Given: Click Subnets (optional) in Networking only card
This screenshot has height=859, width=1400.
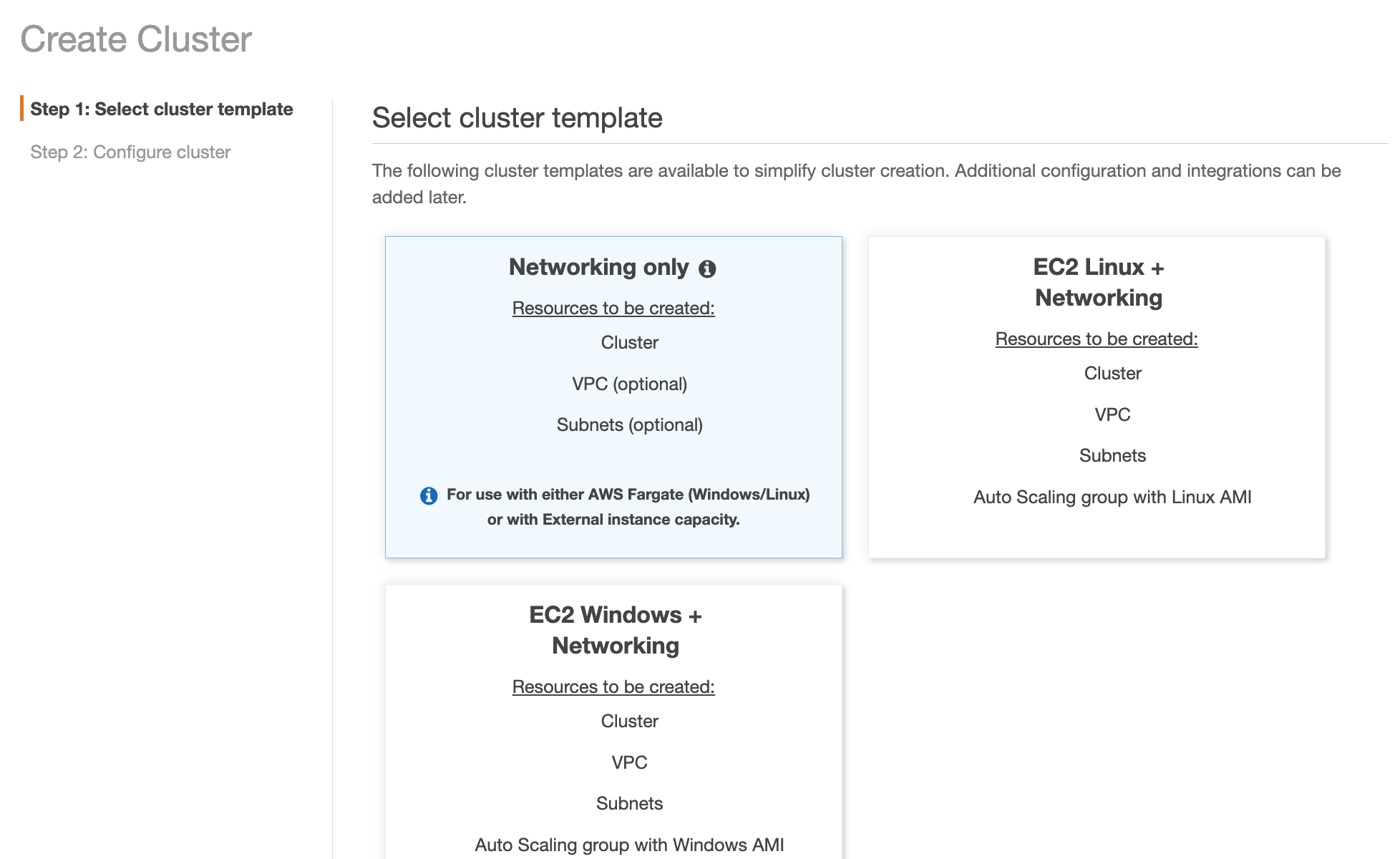Looking at the screenshot, I should point(629,424).
